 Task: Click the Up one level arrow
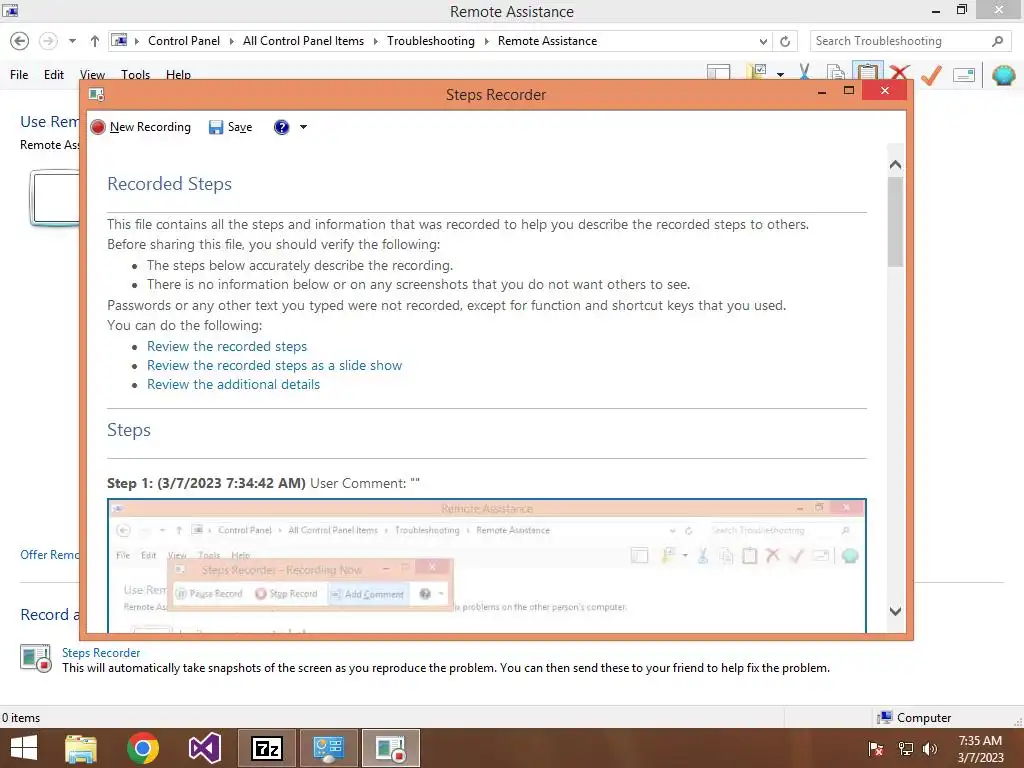95,41
